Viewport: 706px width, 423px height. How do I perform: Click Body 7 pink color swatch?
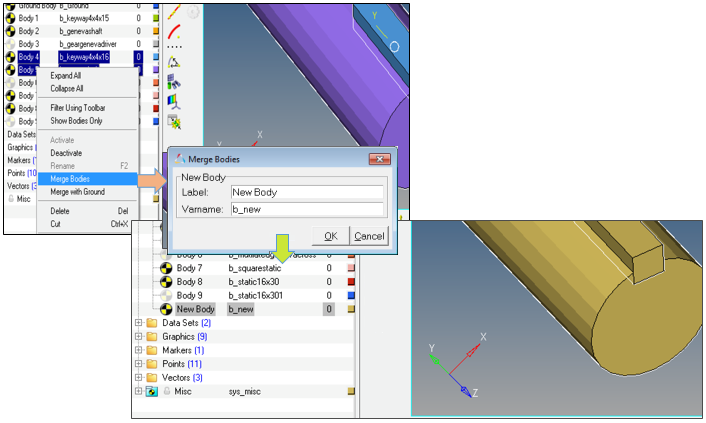[351, 268]
